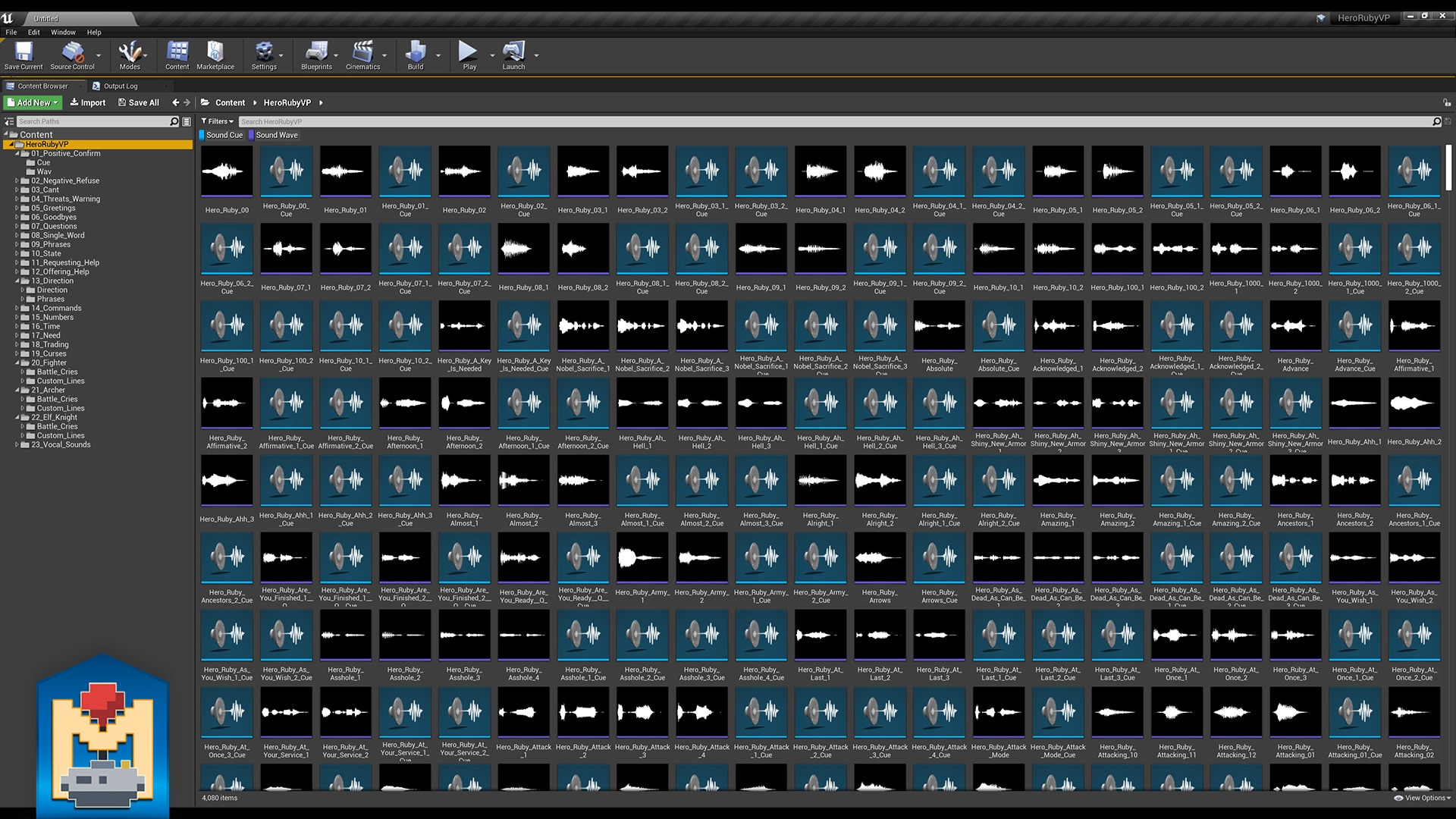1456x819 pixels.
Task: Click the Content breadcrumb
Action: 230,102
